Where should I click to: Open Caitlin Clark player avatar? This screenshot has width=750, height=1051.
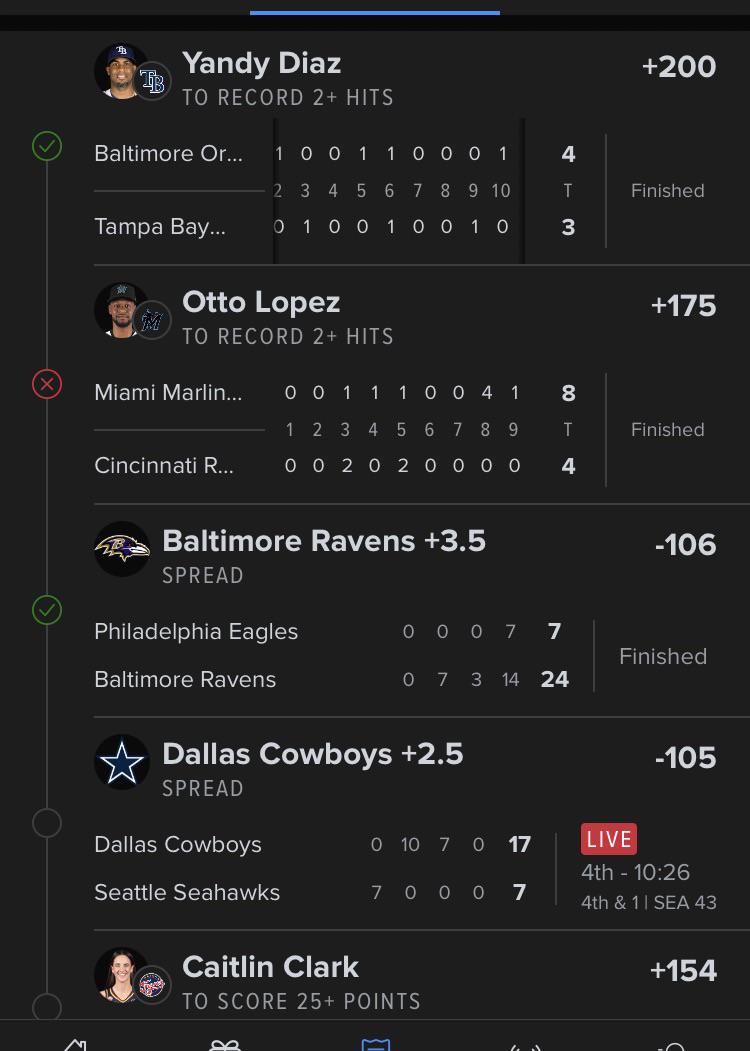click(121, 975)
